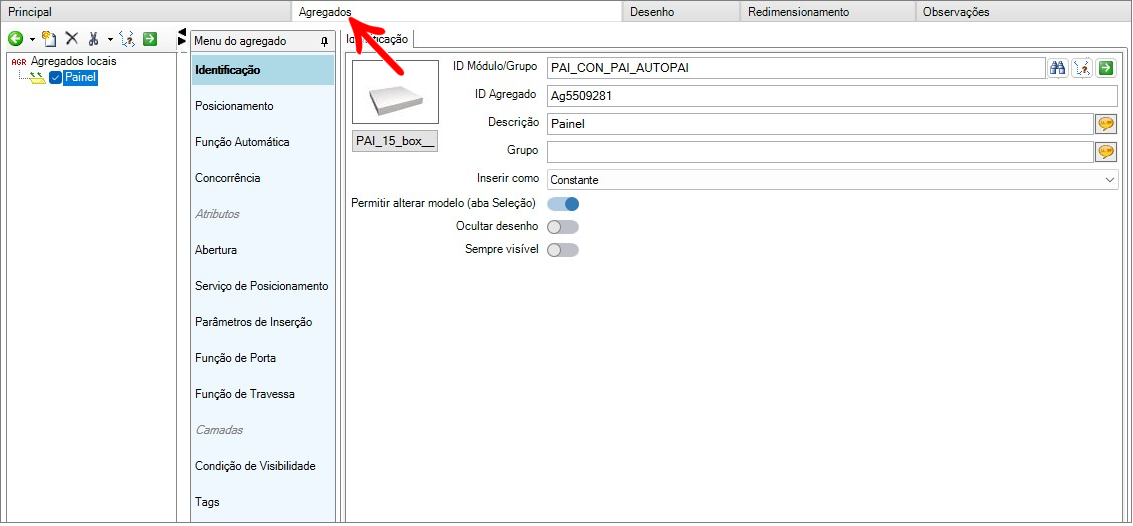Image resolution: width=1133 pixels, height=526 pixels.
Task: Cut the aggregate with the scissors icon
Action: [x=93, y=39]
